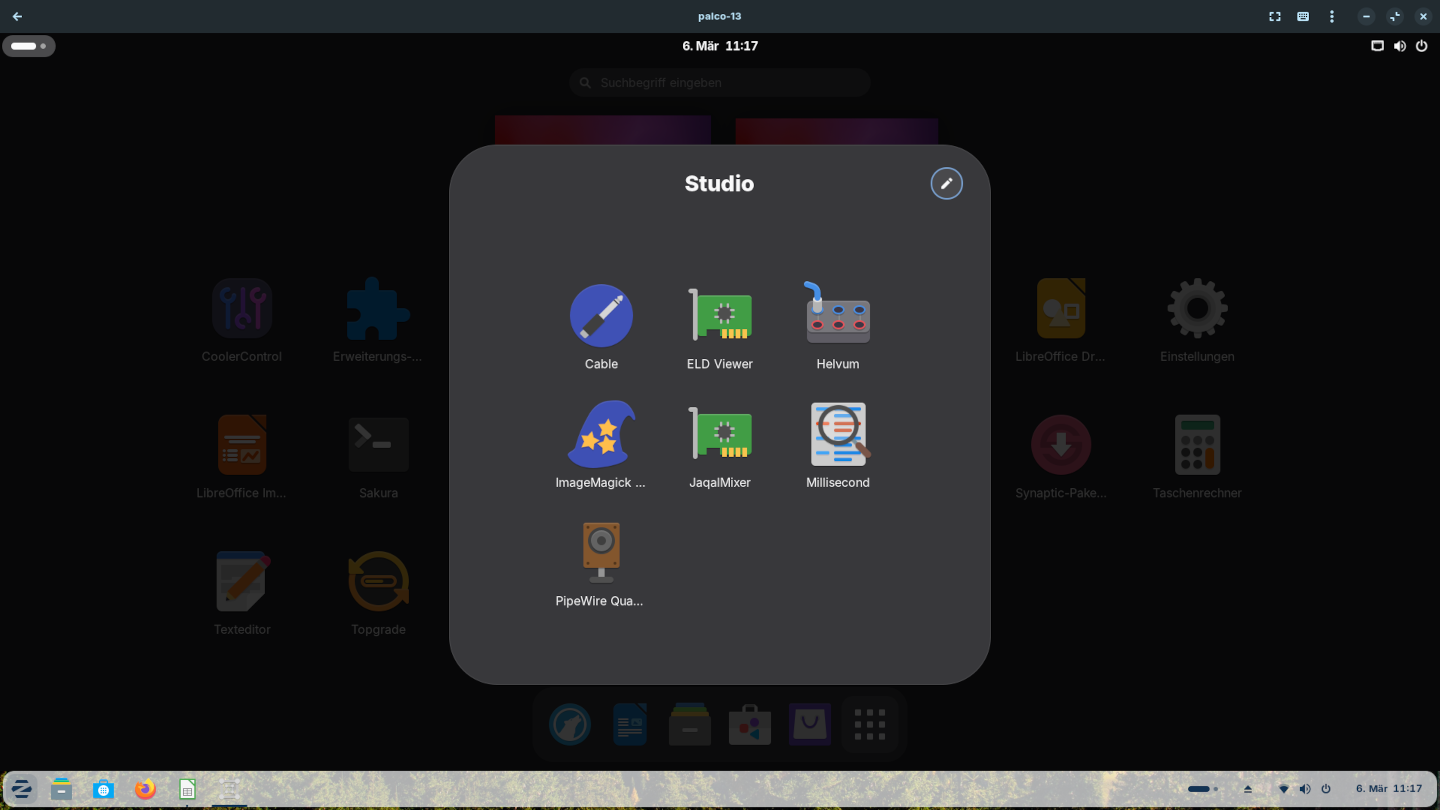Open the Millisecond app
1440x810 pixels.
(838, 435)
